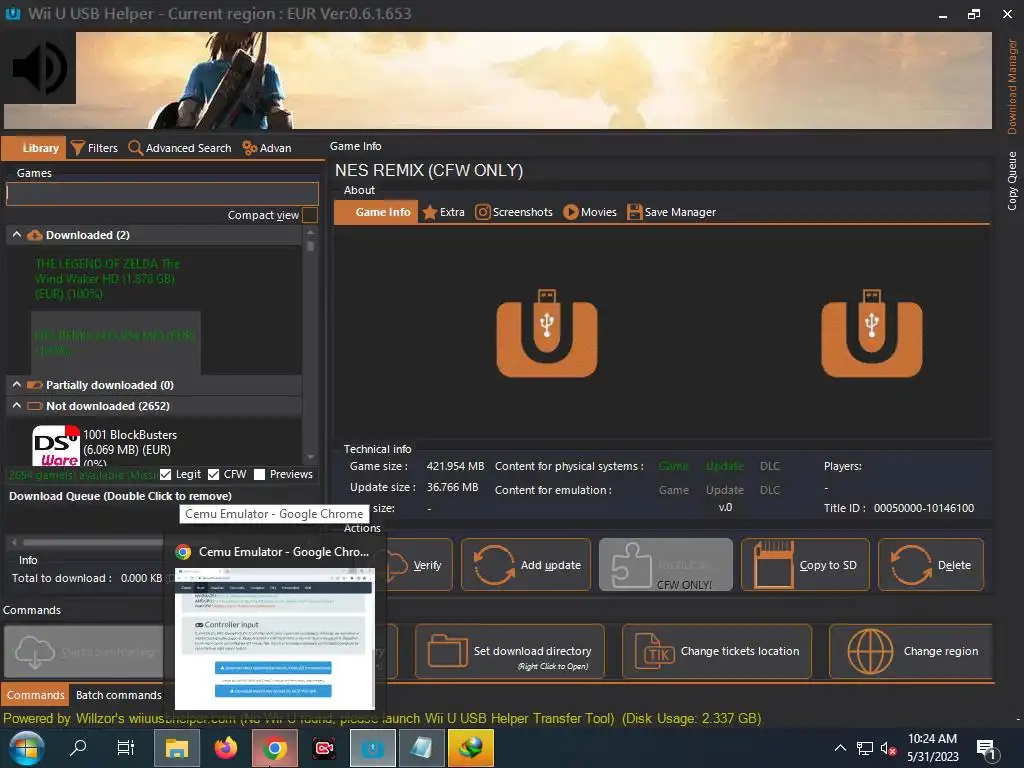This screenshot has width=1024, height=768.
Task: Click the left Wii U USB logo image
Action: [x=547, y=333]
